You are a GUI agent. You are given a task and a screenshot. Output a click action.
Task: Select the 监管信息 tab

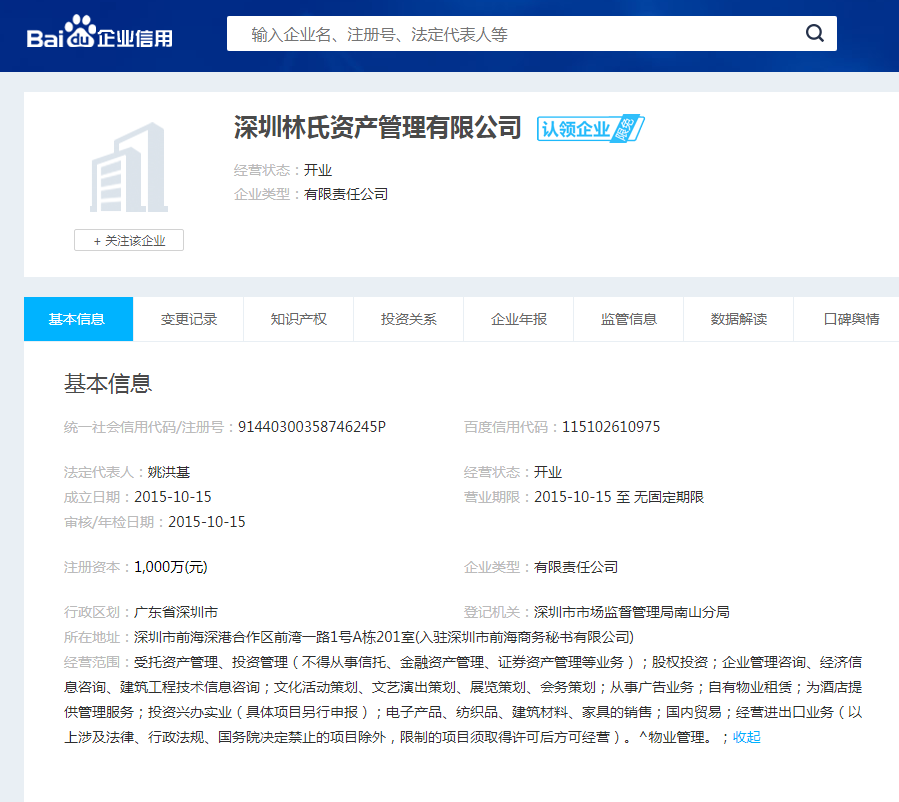click(x=629, y=319)
